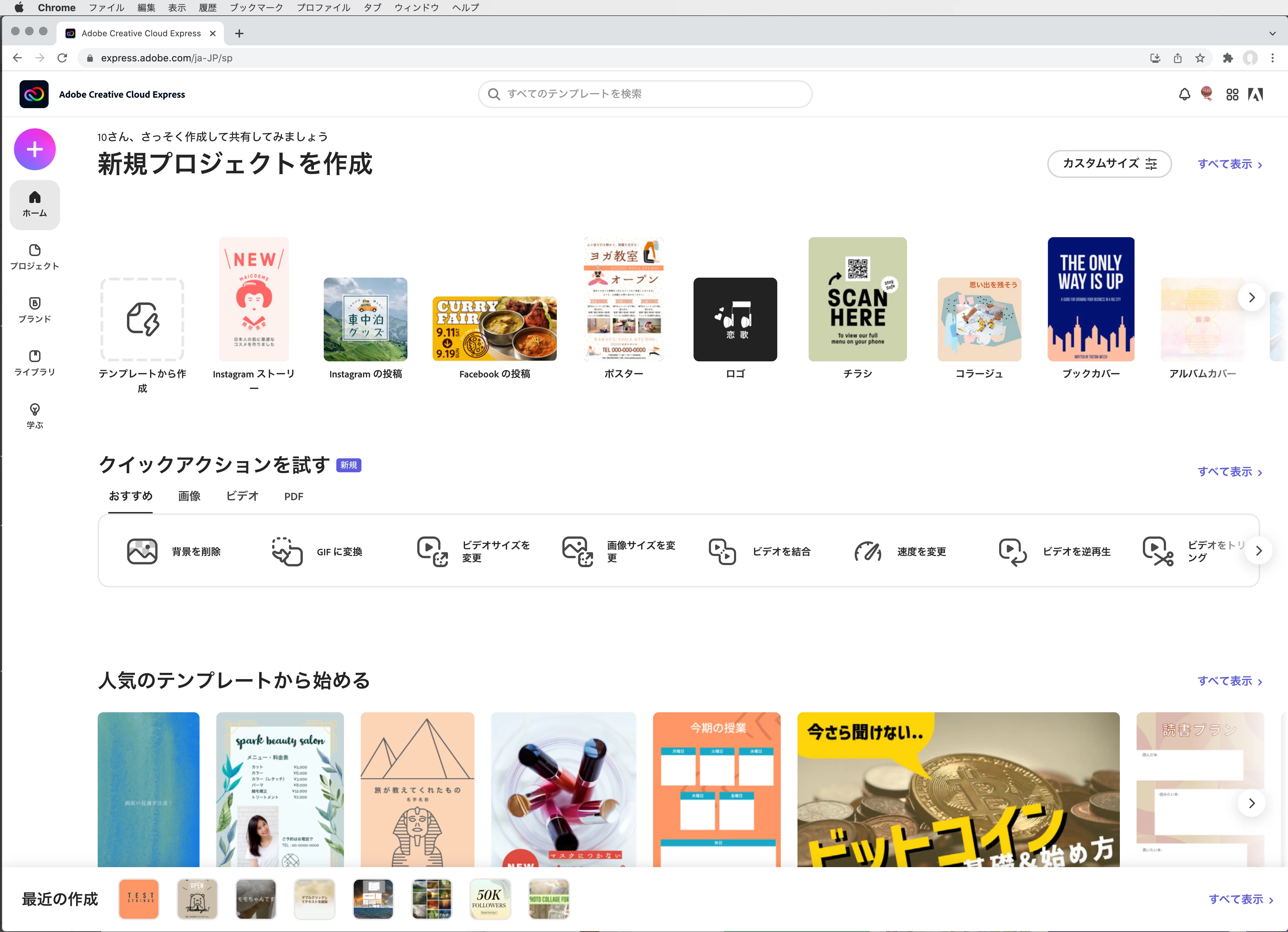Image resolution: width=1288 pixels, height=932 pixels.
Task: Open the ライブラリ sidebar icon
Action: tap(35, 362)
